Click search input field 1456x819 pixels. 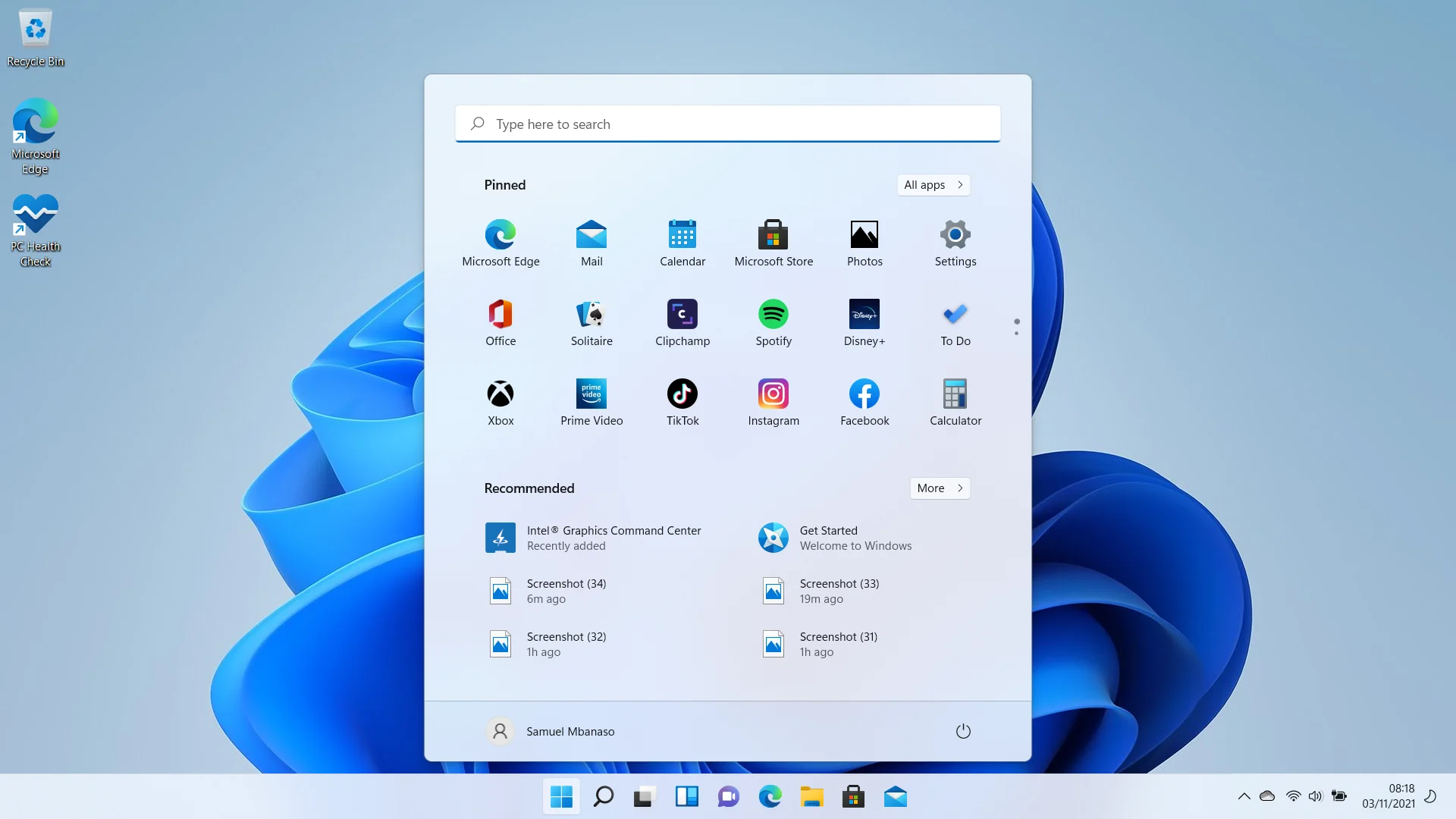(728, 124)
